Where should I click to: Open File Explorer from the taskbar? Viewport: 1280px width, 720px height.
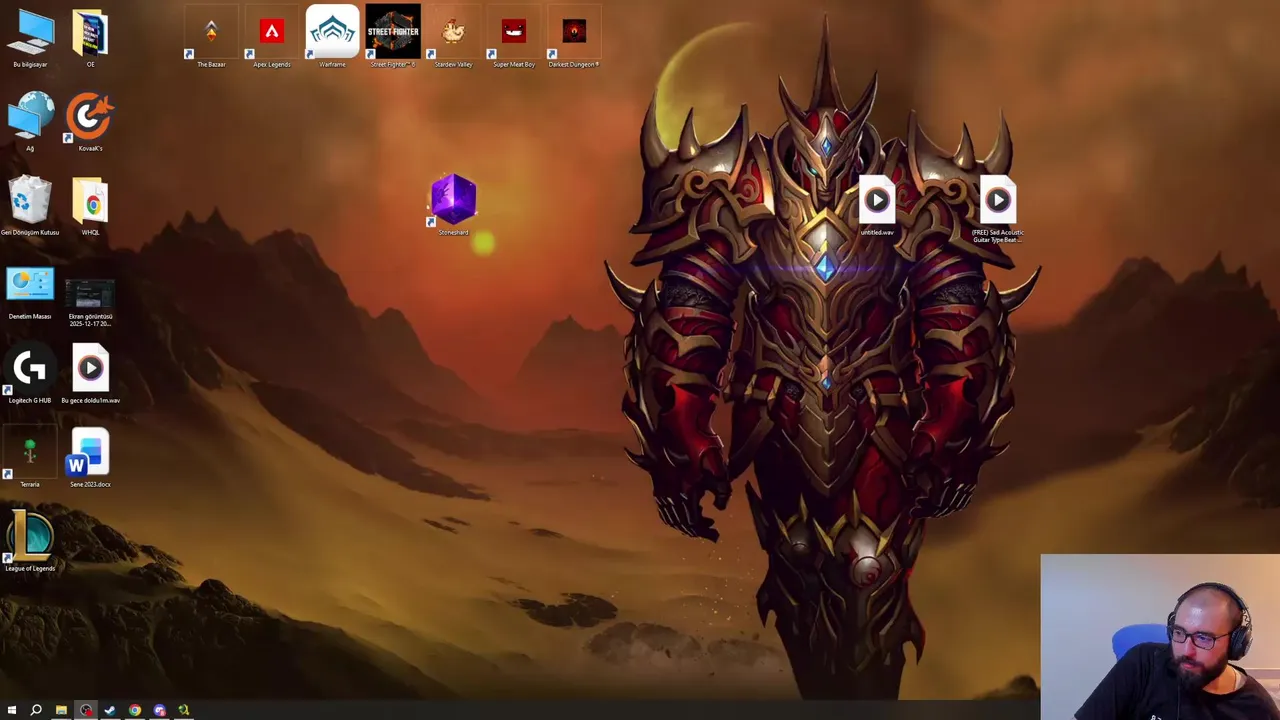click(x=61, y=710)
